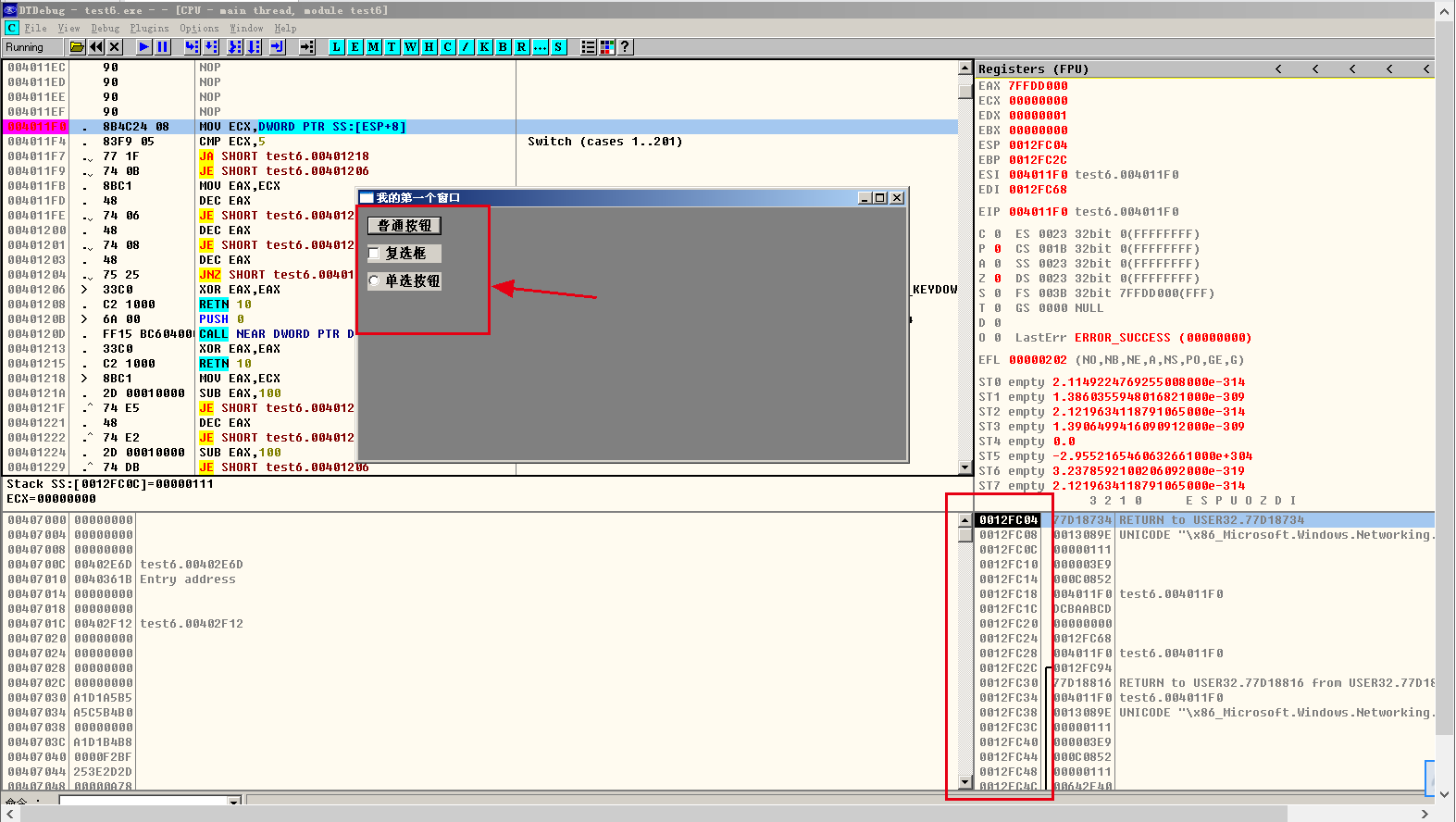Show the Handles window (H)

(429, 47)
